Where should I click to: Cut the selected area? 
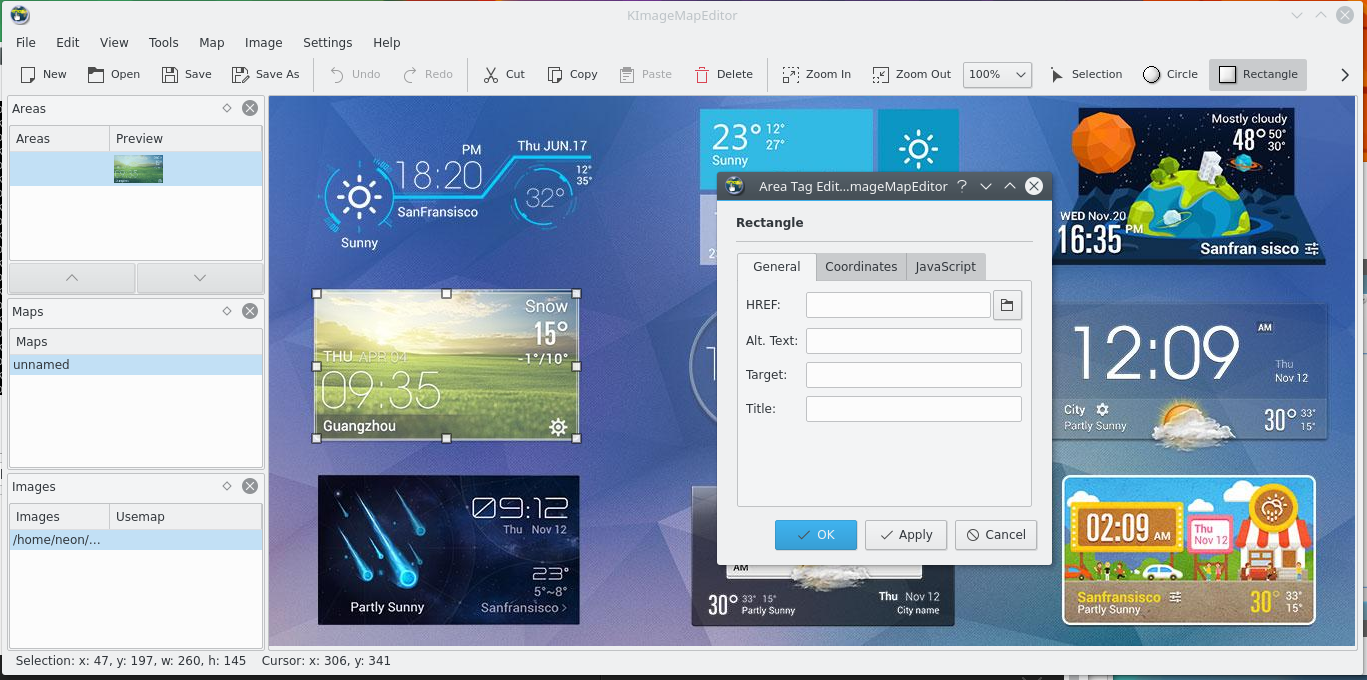point(504,74)
